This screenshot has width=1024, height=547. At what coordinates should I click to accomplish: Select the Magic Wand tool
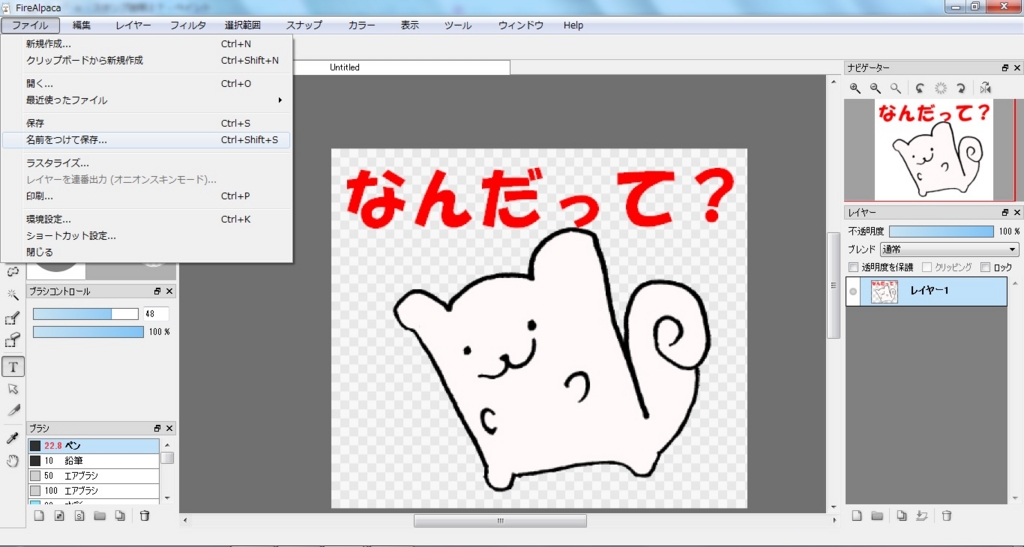13,295
